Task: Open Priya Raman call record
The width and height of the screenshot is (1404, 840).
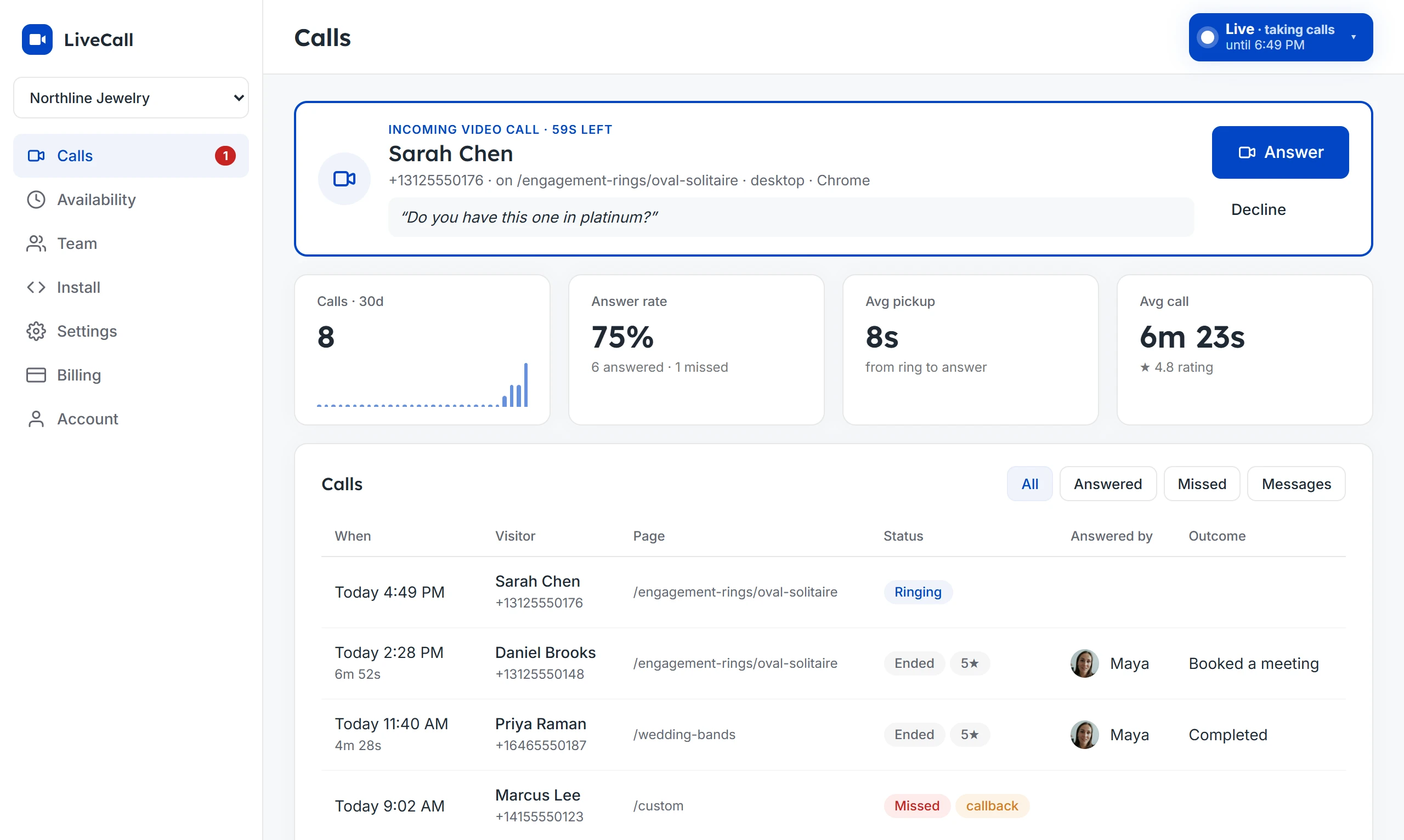Action: pyautogui.click(x=833, y=735)
